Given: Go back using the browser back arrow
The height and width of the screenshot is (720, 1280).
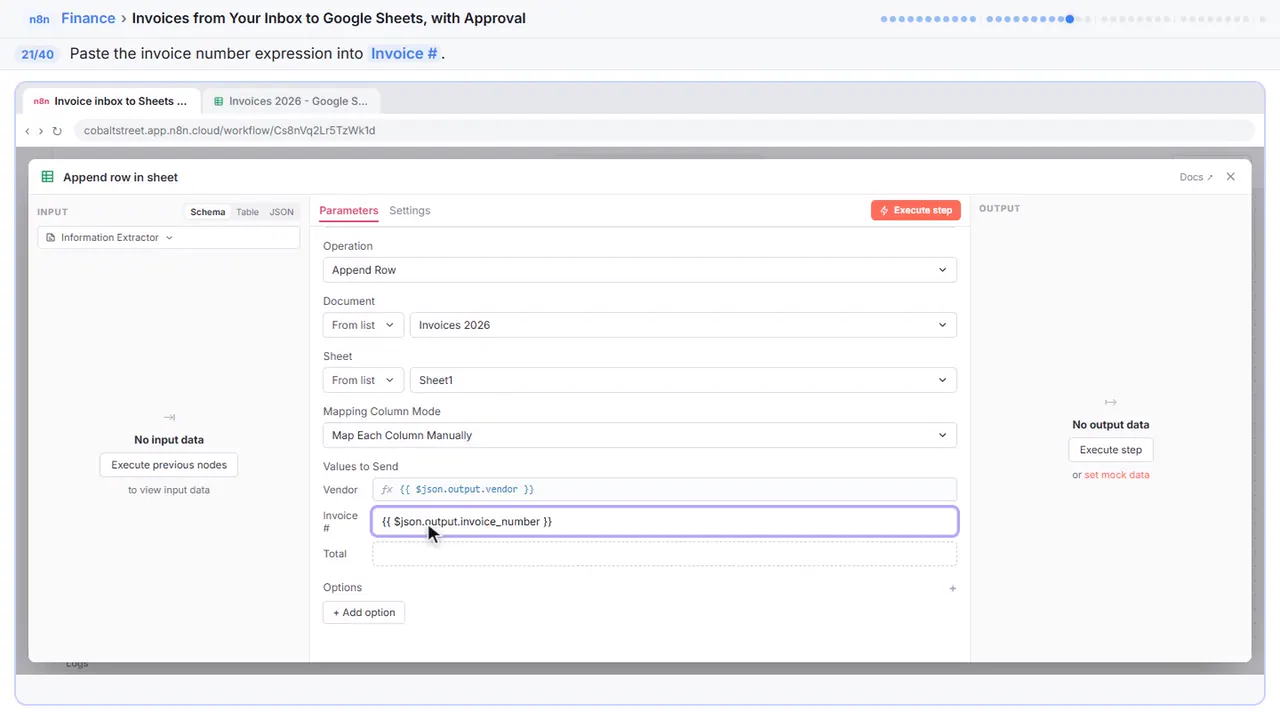Looking at the screenshot, I should [27, 131].
